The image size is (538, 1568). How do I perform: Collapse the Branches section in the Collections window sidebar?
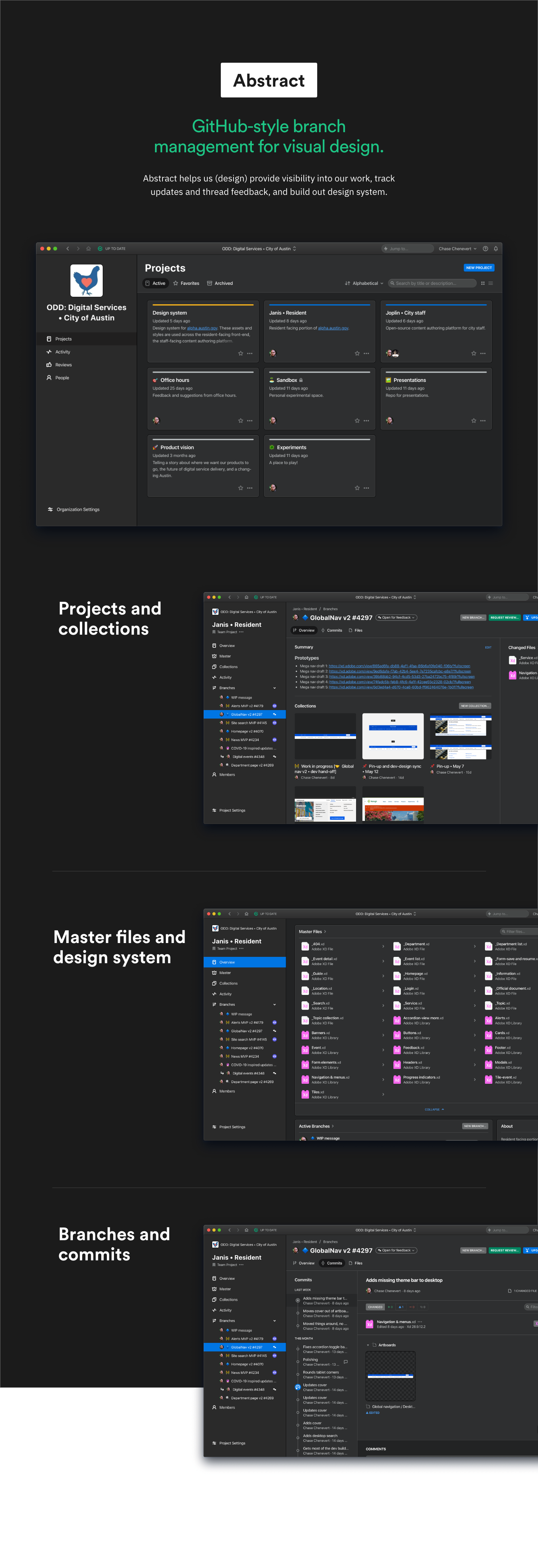click(274, 688)
